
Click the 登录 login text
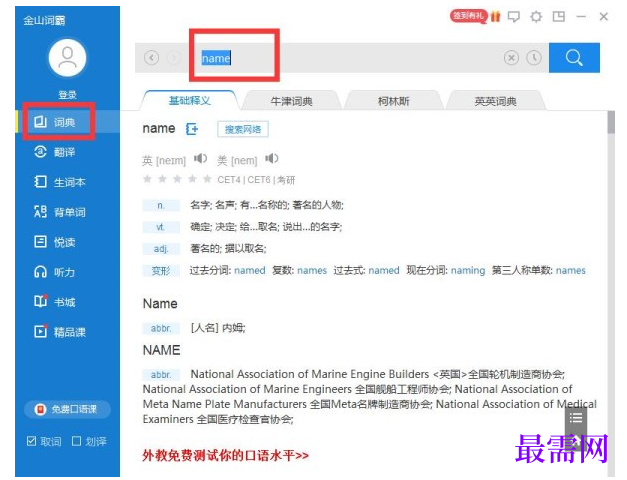point(67,95)
